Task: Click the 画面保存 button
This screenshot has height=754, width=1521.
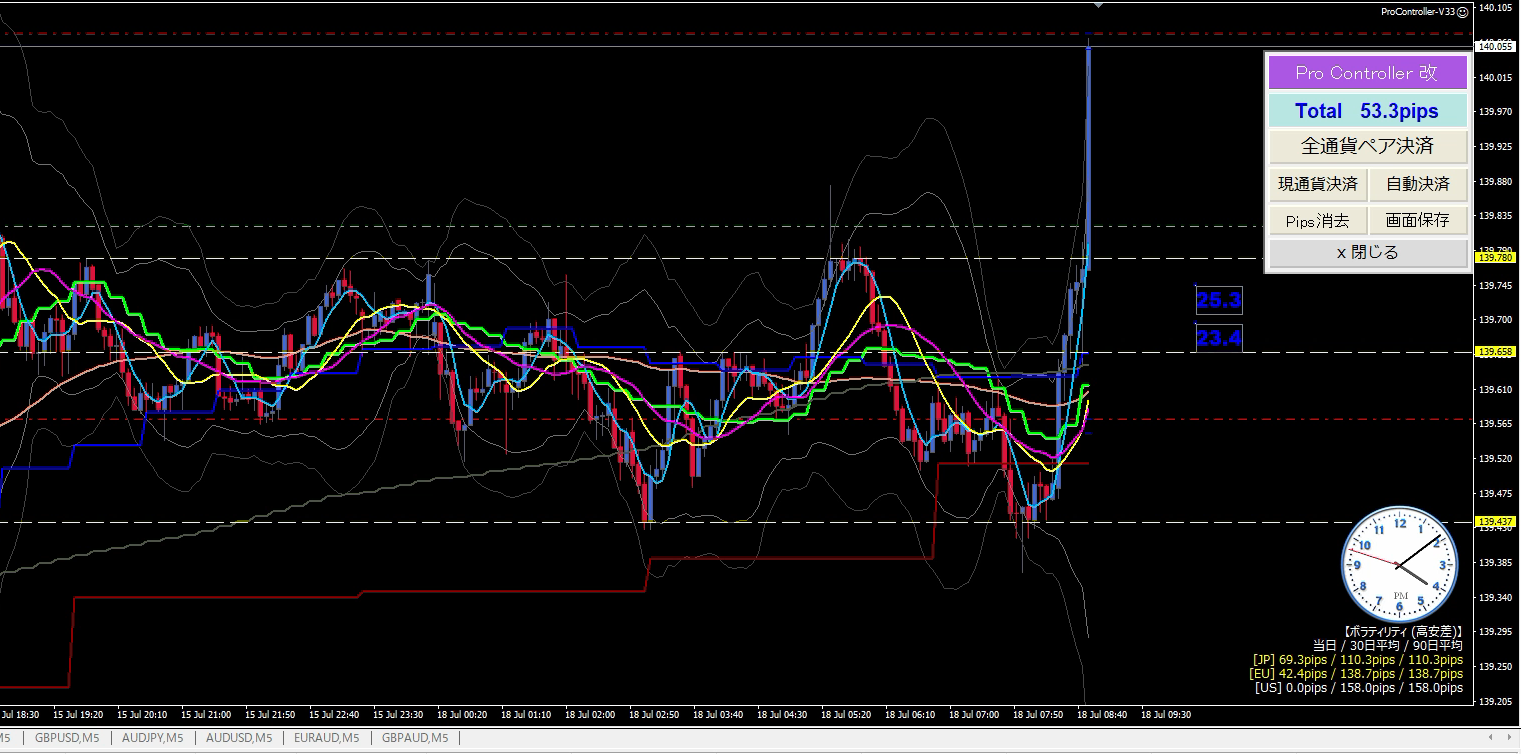Action: 1418,220
